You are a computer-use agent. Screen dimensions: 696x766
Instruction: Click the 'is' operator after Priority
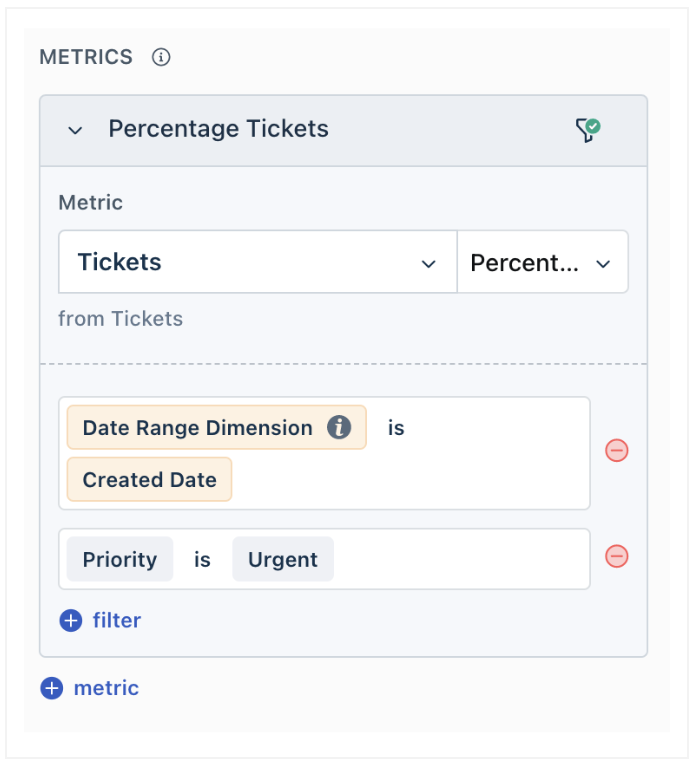202,560
